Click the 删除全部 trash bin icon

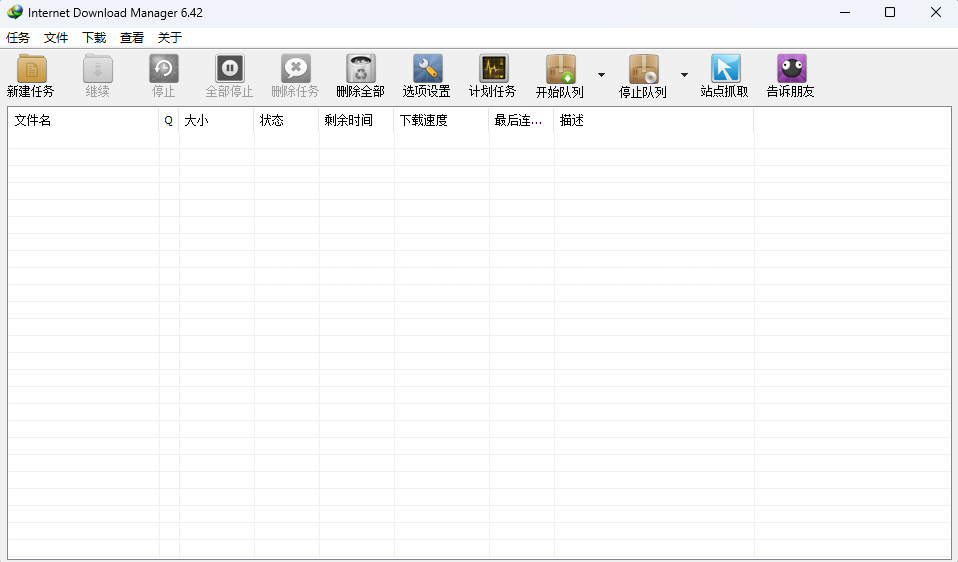[361, 68]
